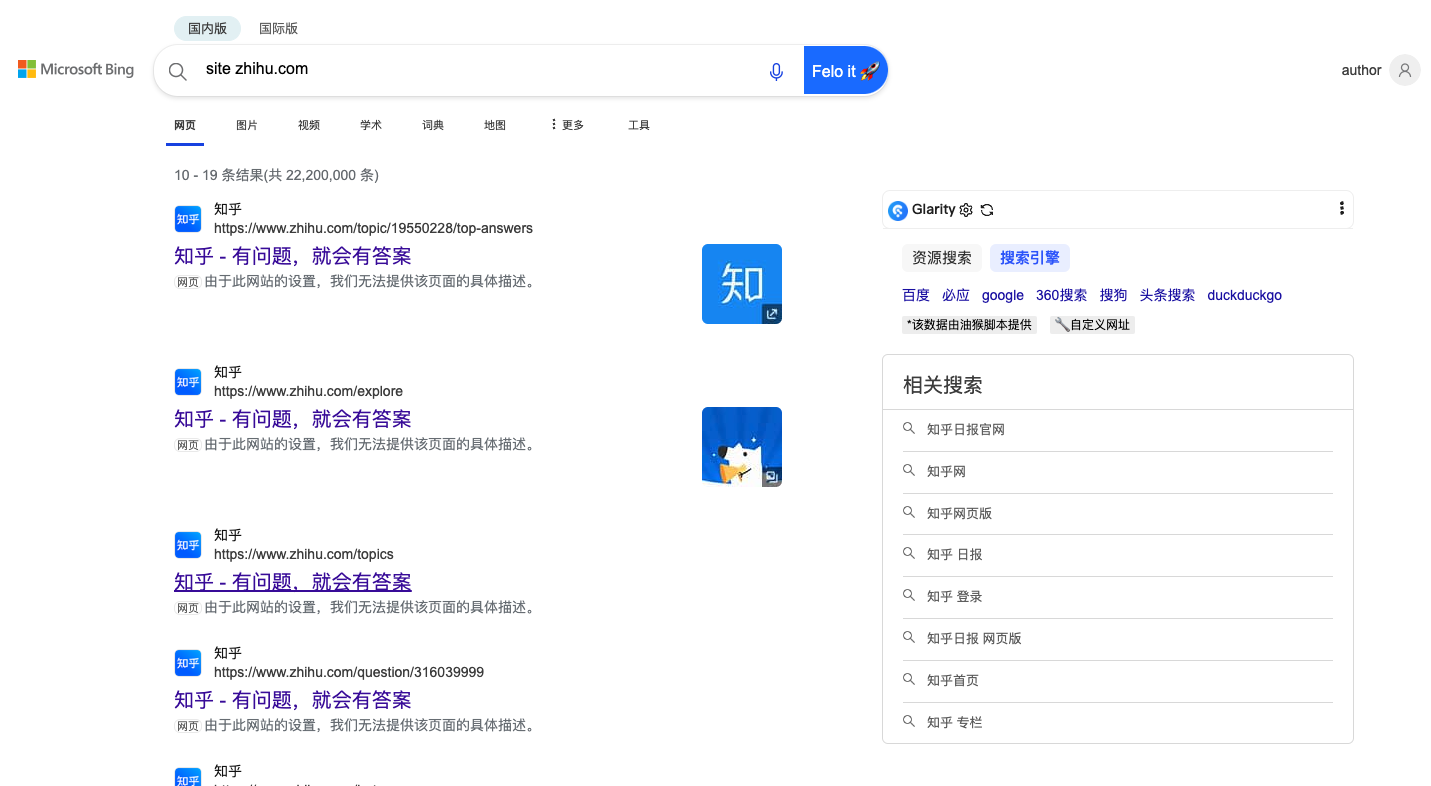Click the 必应 search engine link
Viewport: 1431px width, 786px height.
click(956, 295)
